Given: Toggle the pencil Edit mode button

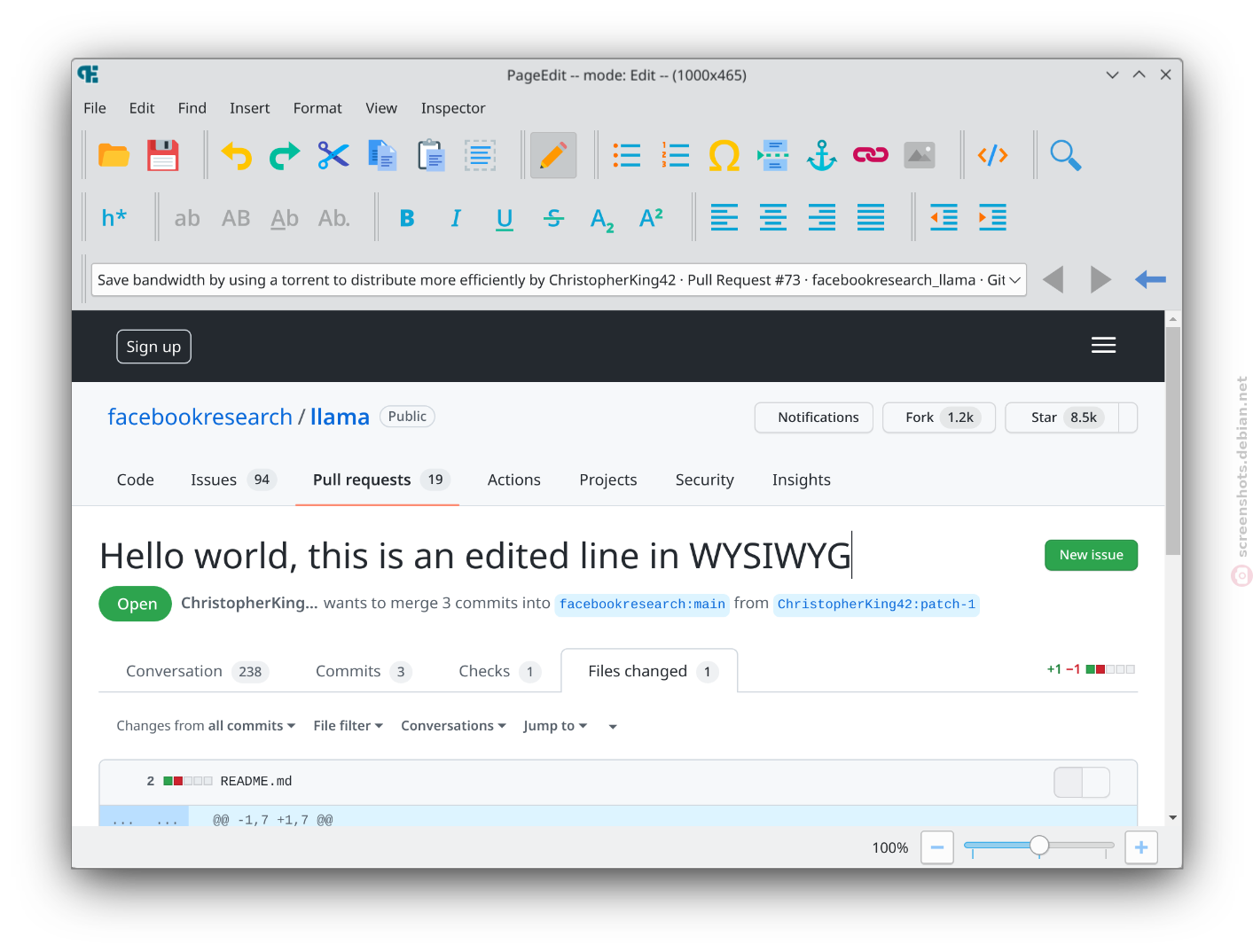Looking at the screenshot, I should pyautogui.click(x=553, y=155).
